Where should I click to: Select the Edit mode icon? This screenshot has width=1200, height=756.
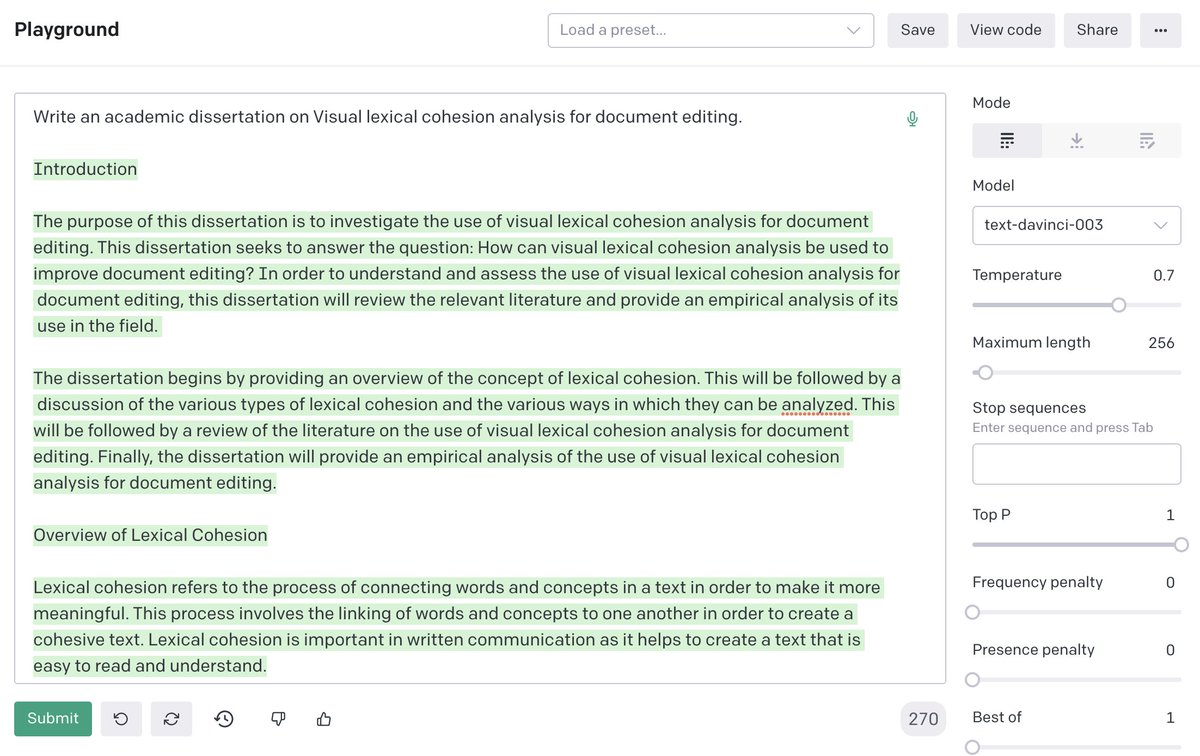tap(1147, 141)
